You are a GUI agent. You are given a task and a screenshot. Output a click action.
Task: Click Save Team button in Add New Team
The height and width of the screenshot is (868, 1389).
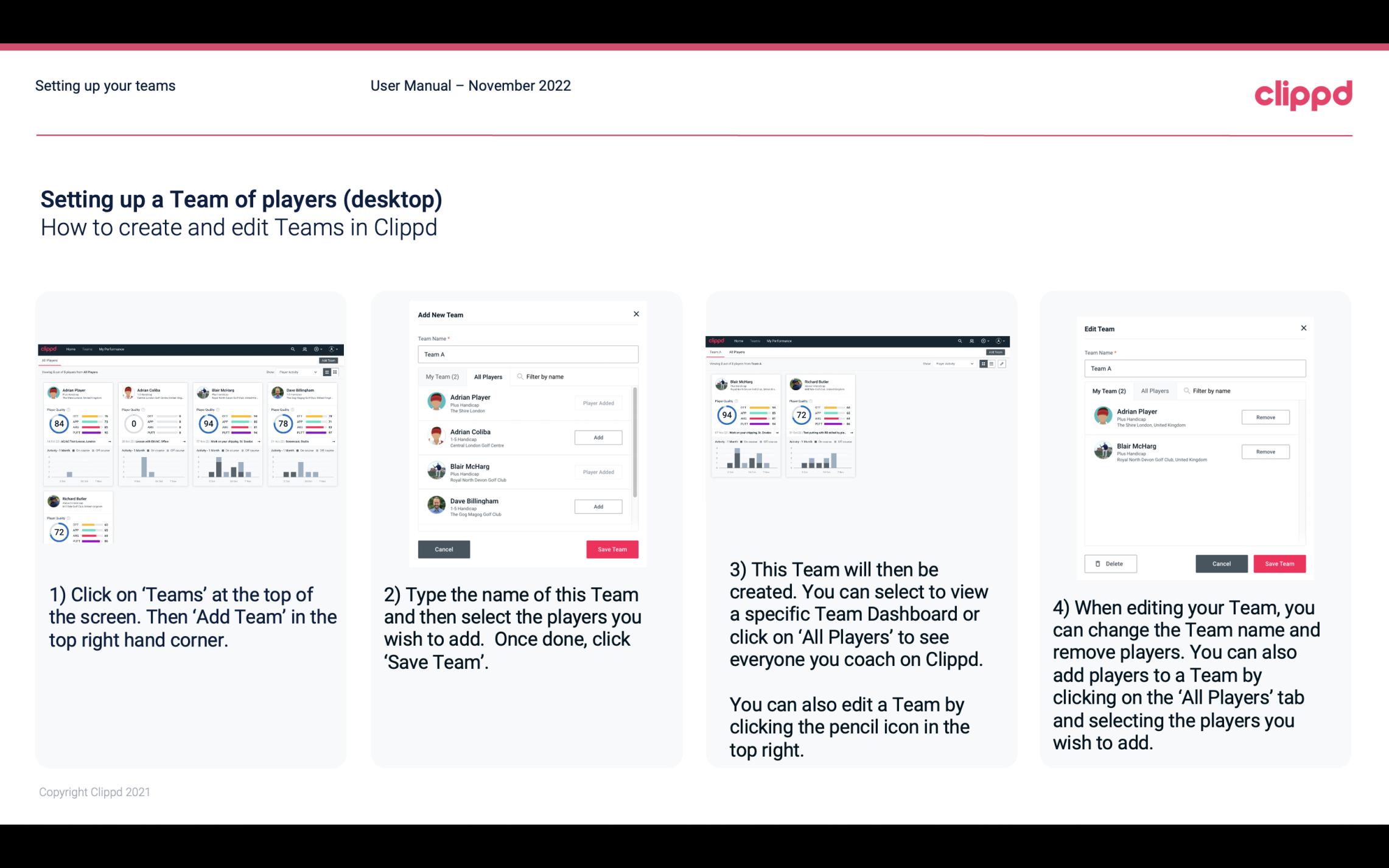click(x=610, y=548)
